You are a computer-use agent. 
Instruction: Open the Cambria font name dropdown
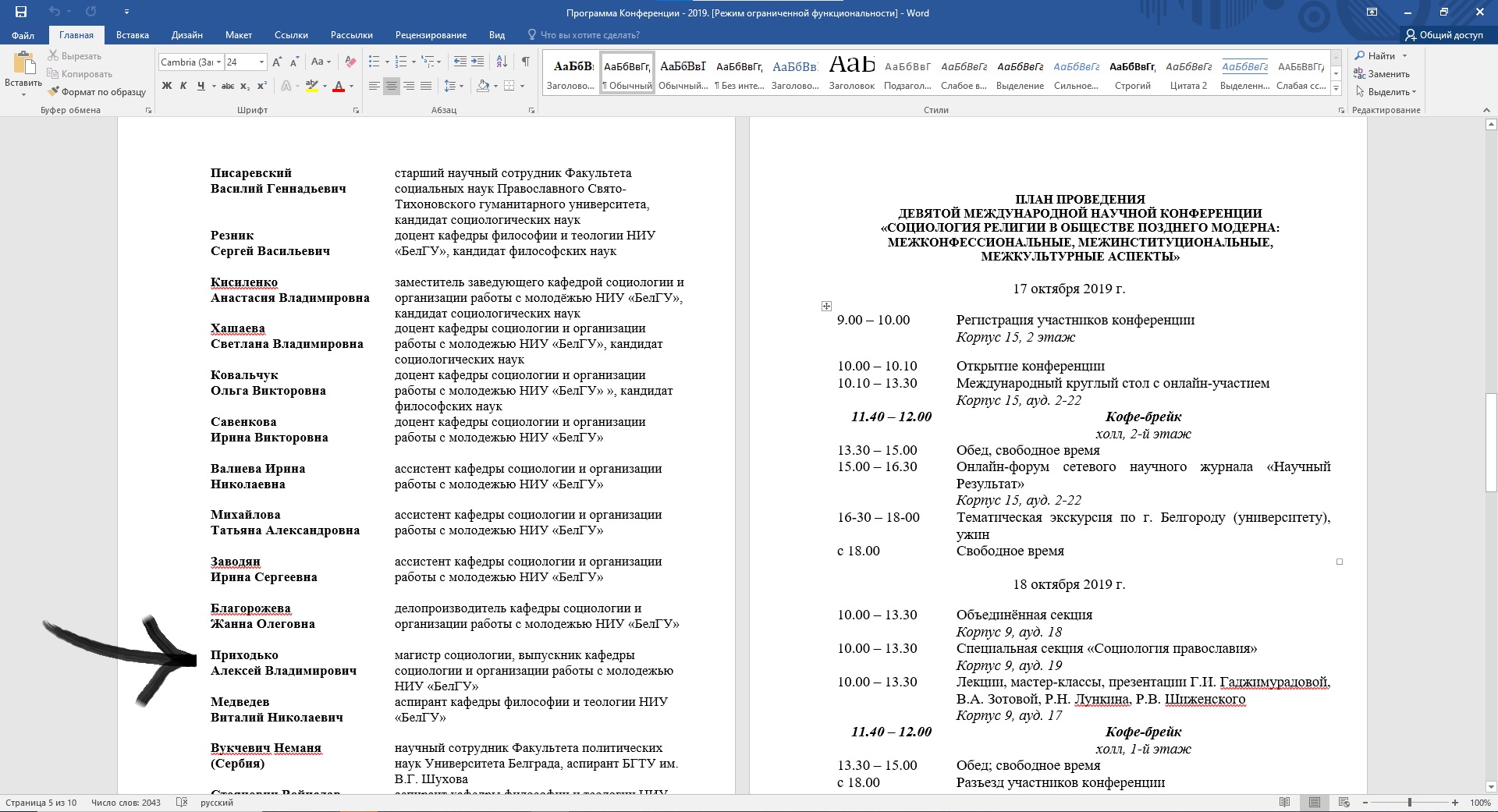pos(219,62)
